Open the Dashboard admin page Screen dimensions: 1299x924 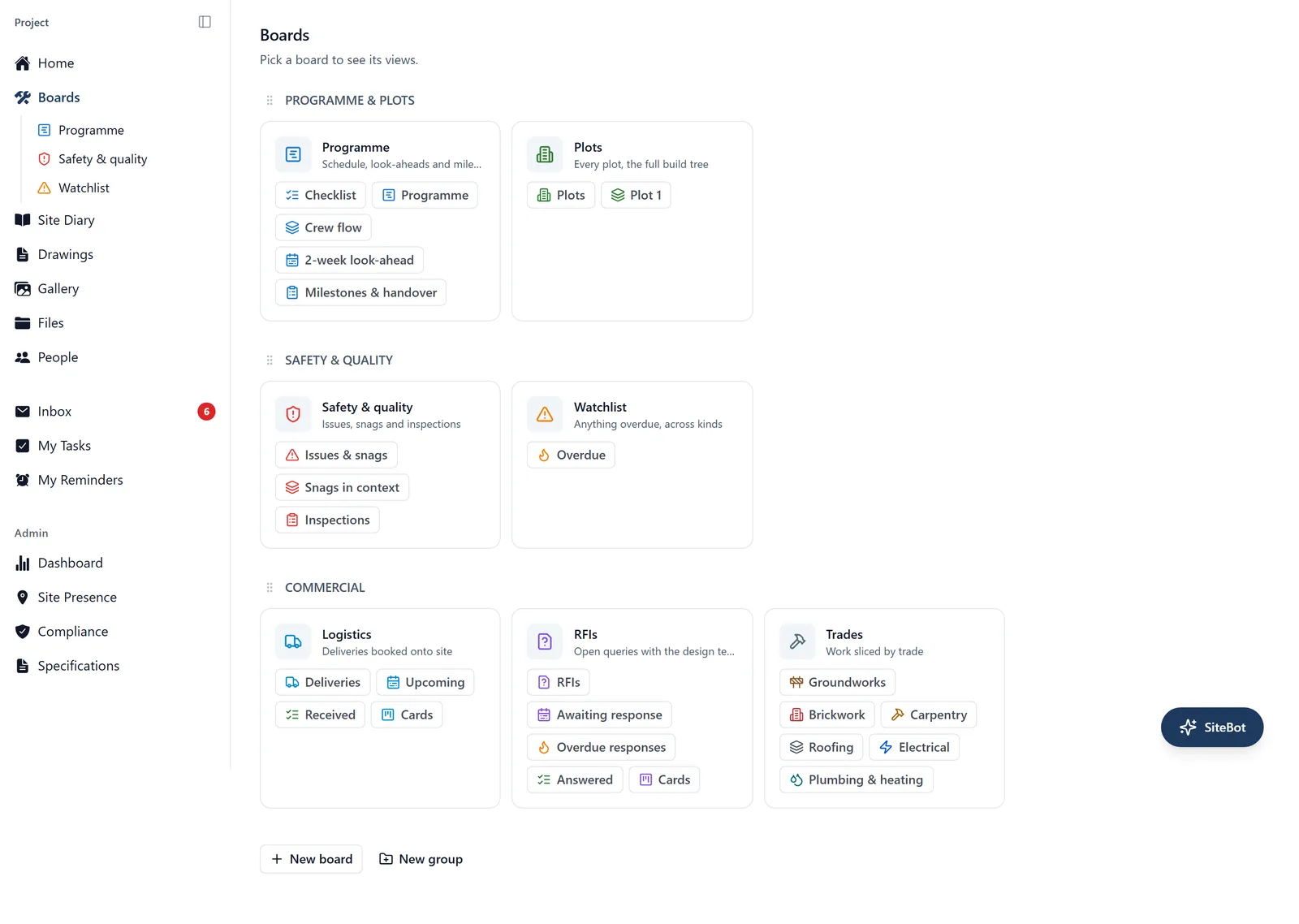114,563
